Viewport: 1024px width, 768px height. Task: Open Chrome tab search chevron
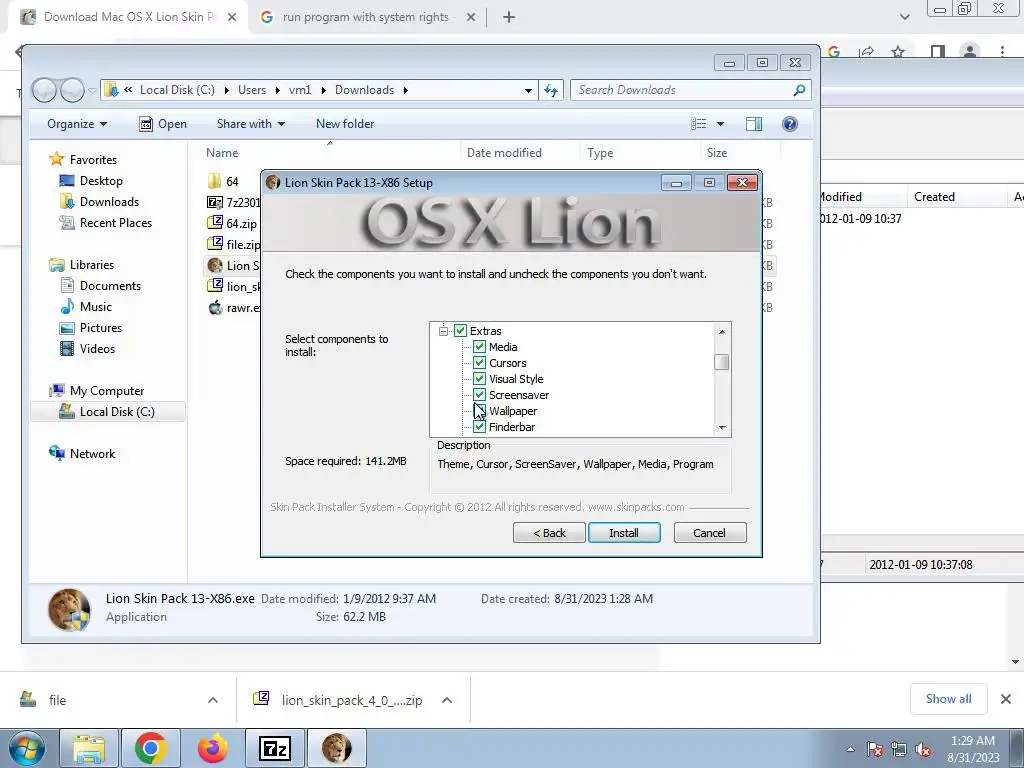click(904, 17)
